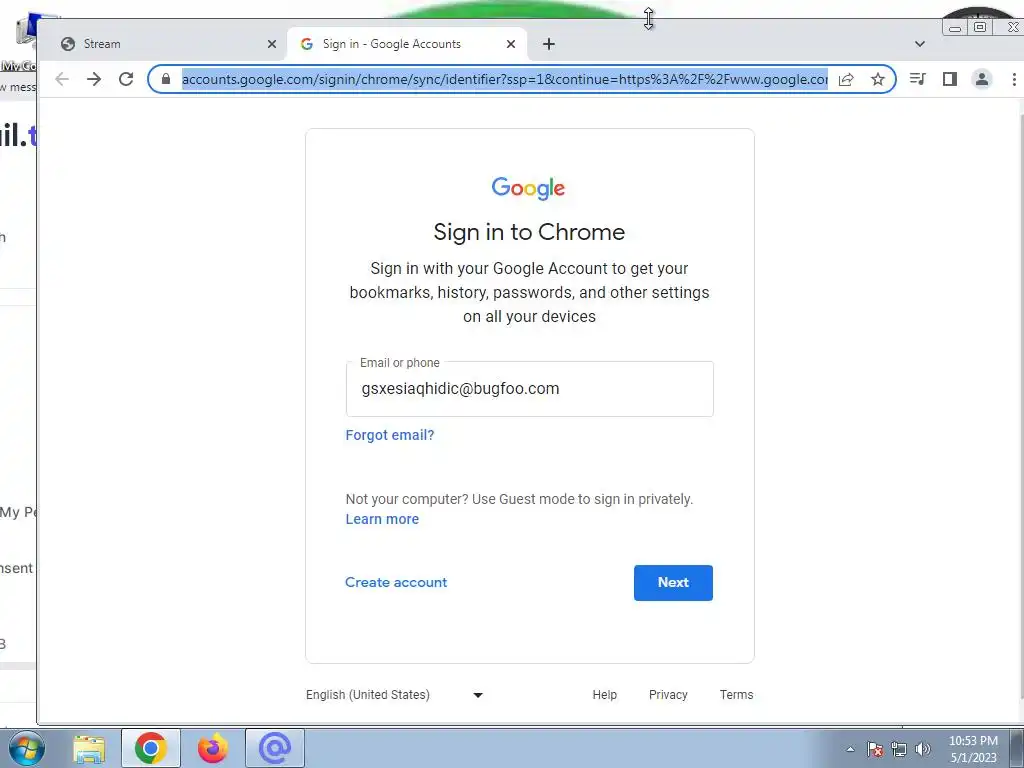View site info via the lock icon
Screen dimensions: 1024x768
pos(166,79)
